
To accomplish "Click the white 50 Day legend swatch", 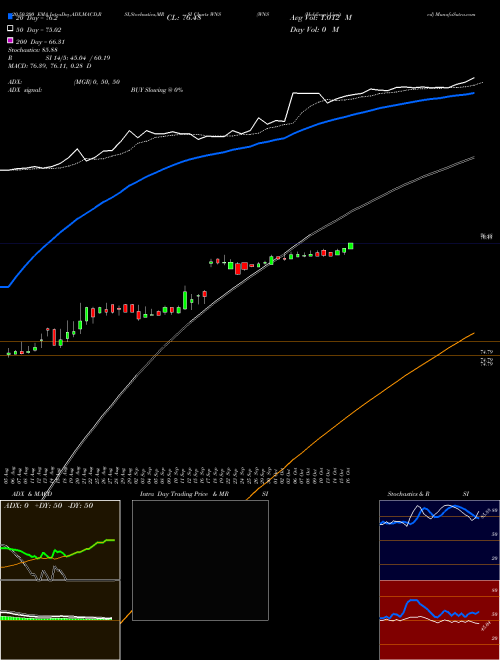I will tap(11, 29).
